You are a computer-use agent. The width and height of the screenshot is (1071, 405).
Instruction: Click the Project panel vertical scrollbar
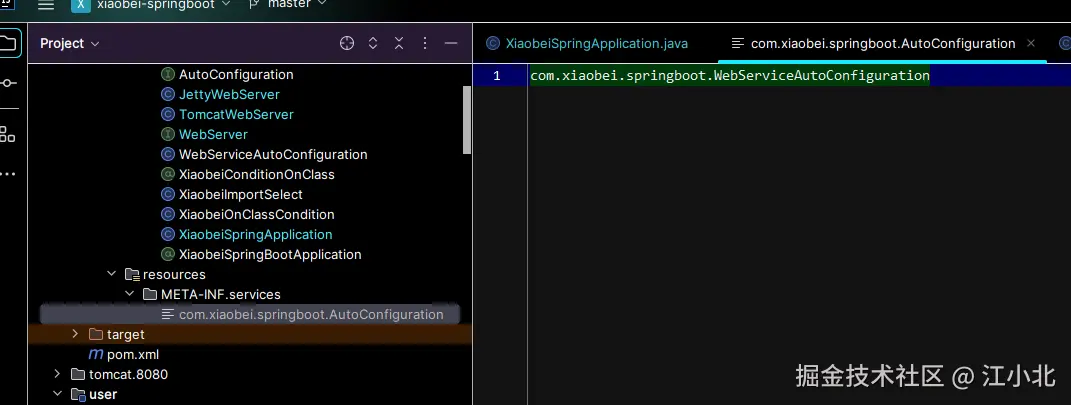tap(467, 120)
